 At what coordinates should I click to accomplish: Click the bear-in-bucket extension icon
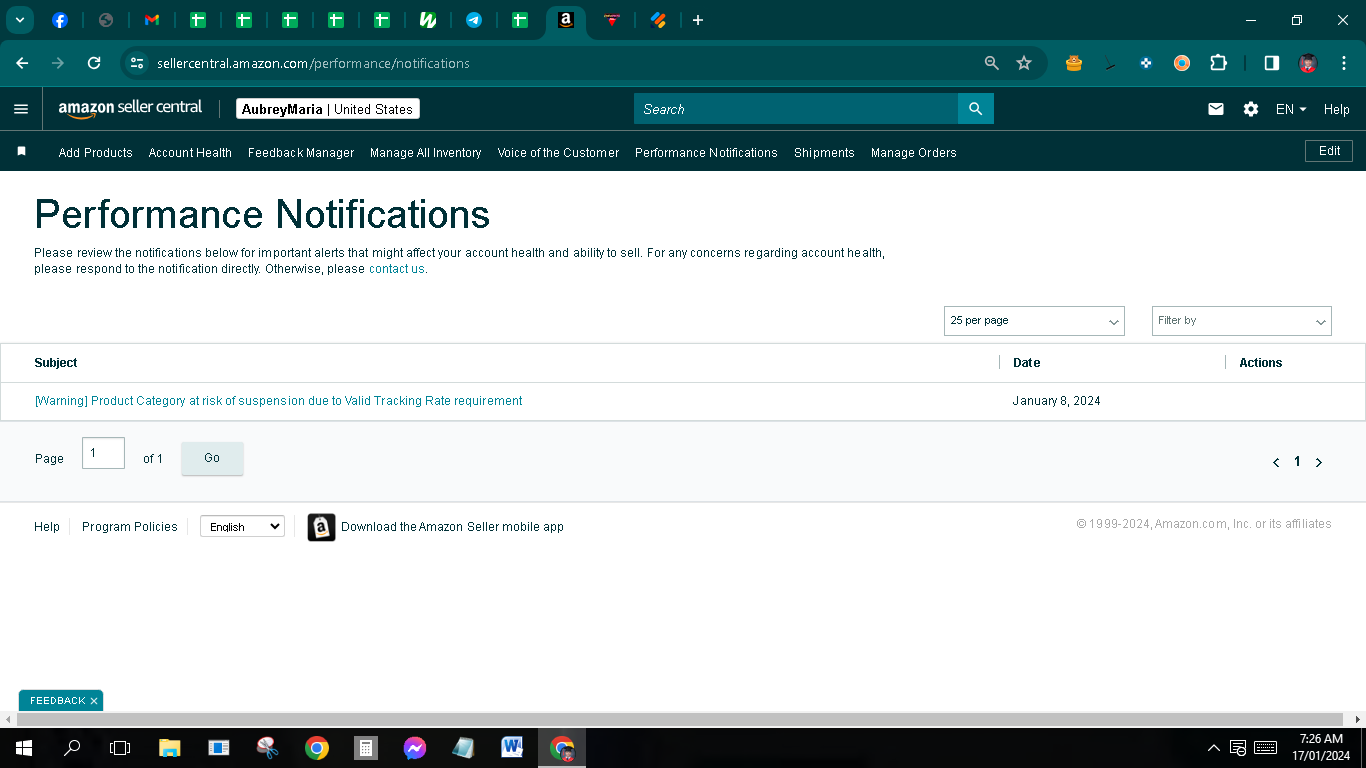coord(1074,63)
